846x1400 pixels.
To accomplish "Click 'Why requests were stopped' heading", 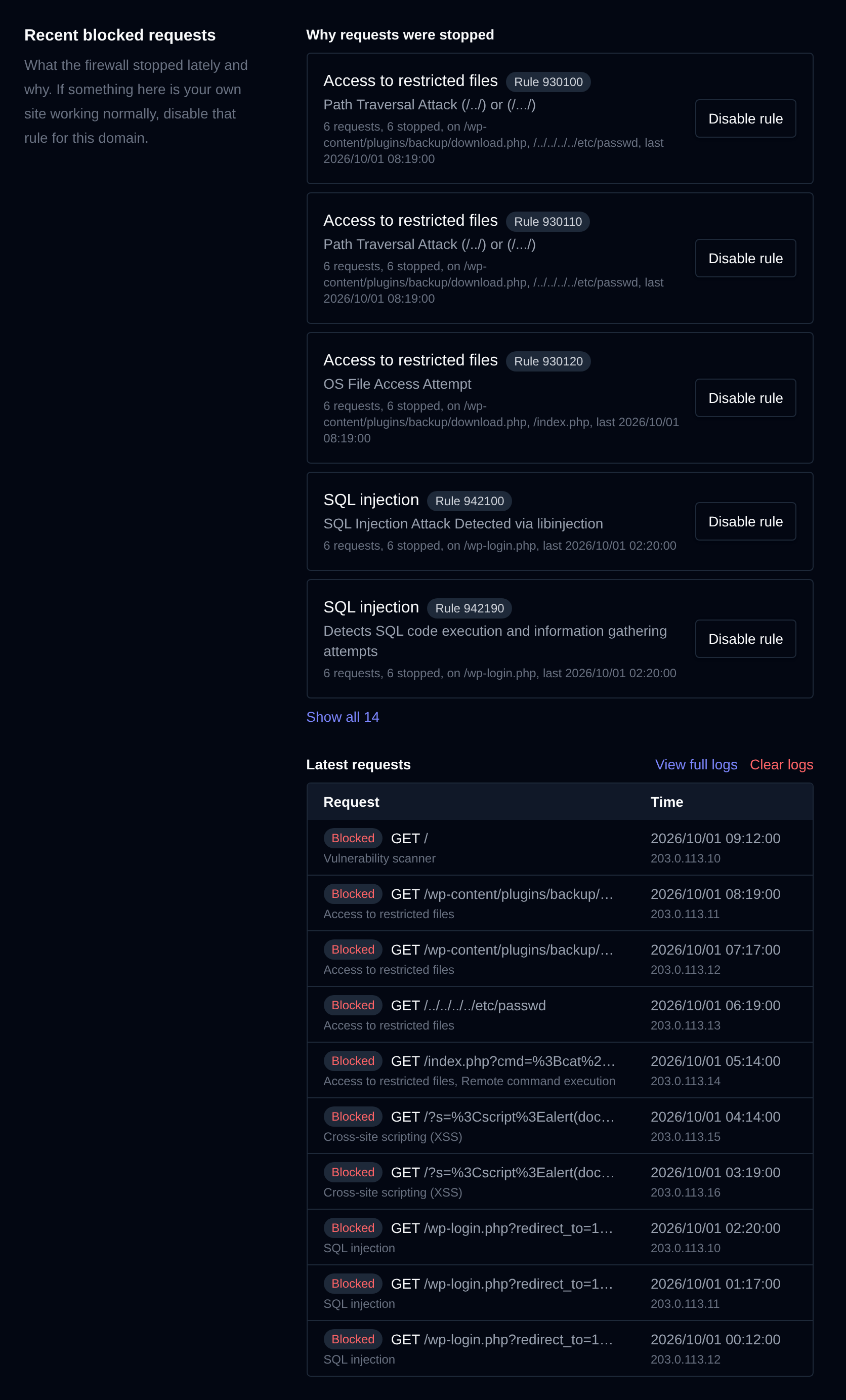I will coord(400,34).
